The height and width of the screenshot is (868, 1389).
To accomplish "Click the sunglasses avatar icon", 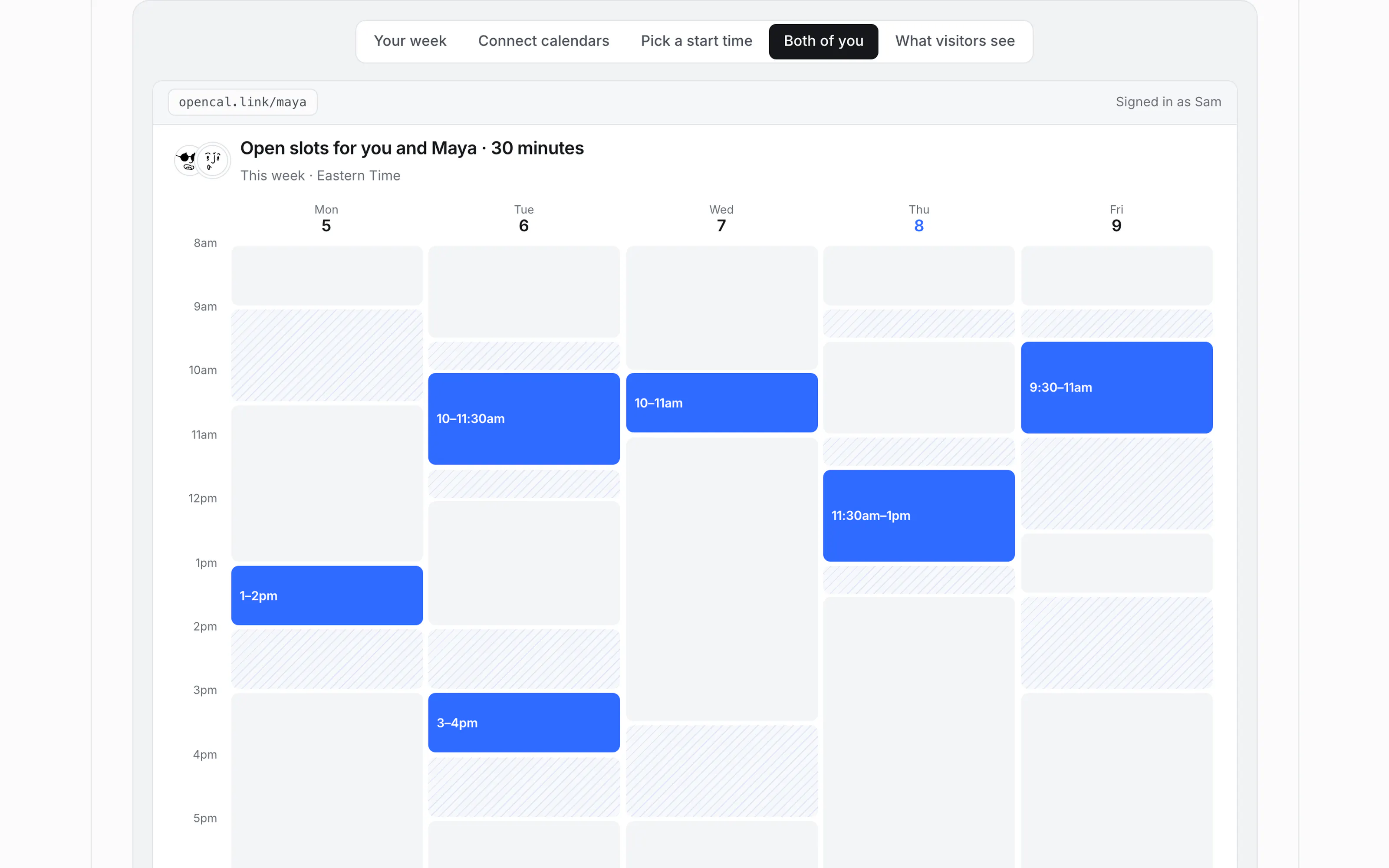I will [x=188, y=161].
